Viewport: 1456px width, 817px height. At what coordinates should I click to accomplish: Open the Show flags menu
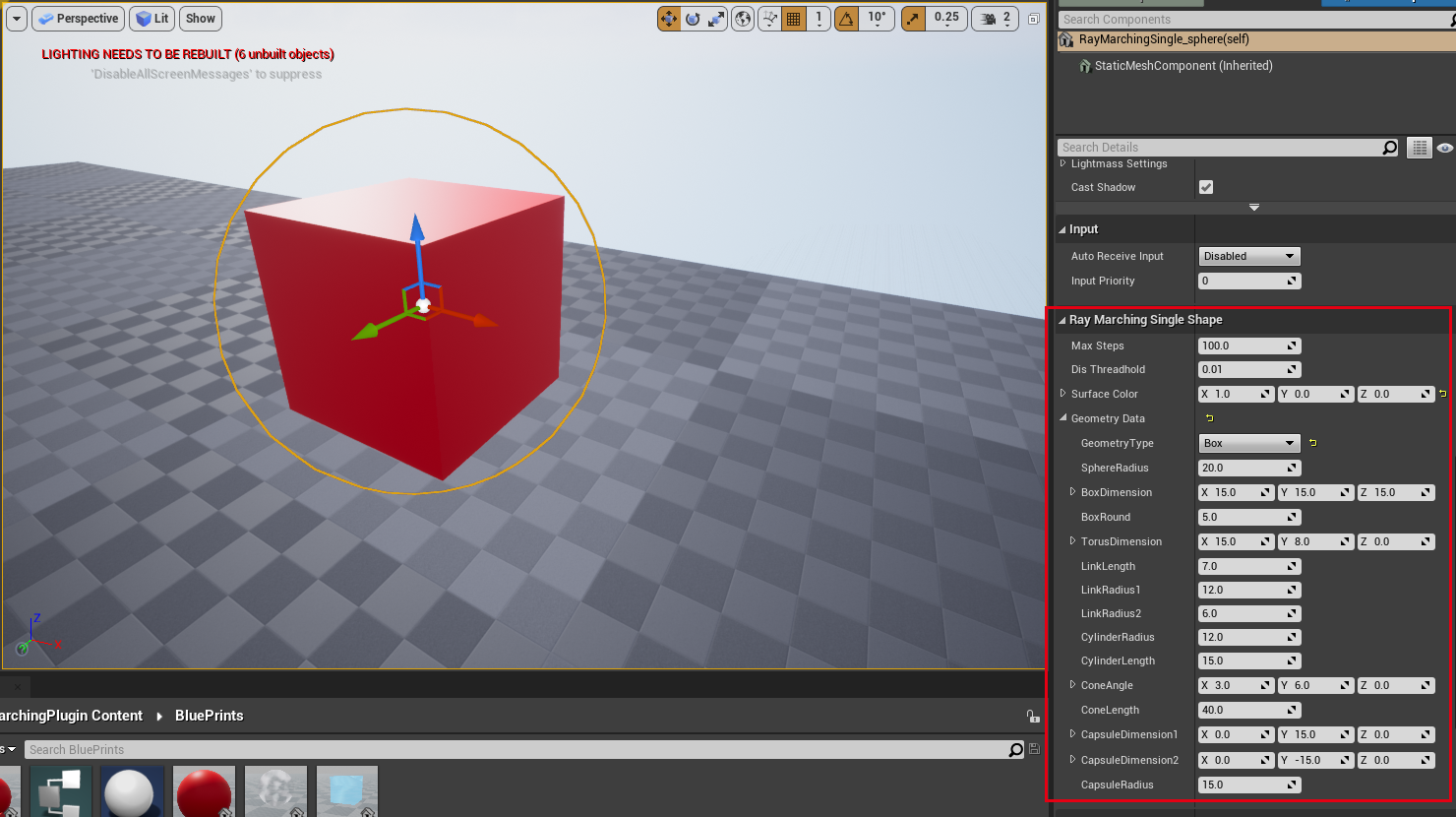click(201, 19)
